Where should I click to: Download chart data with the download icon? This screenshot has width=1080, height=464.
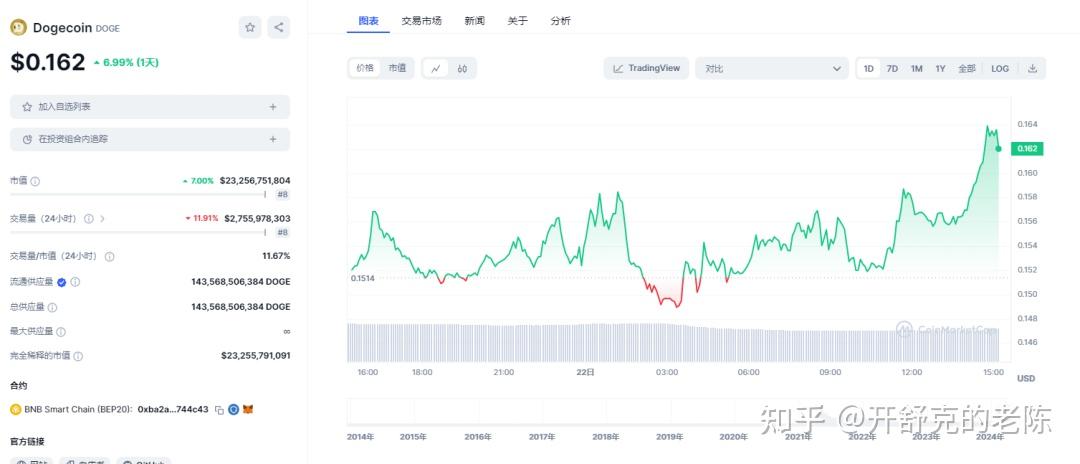coord(1032,68)
